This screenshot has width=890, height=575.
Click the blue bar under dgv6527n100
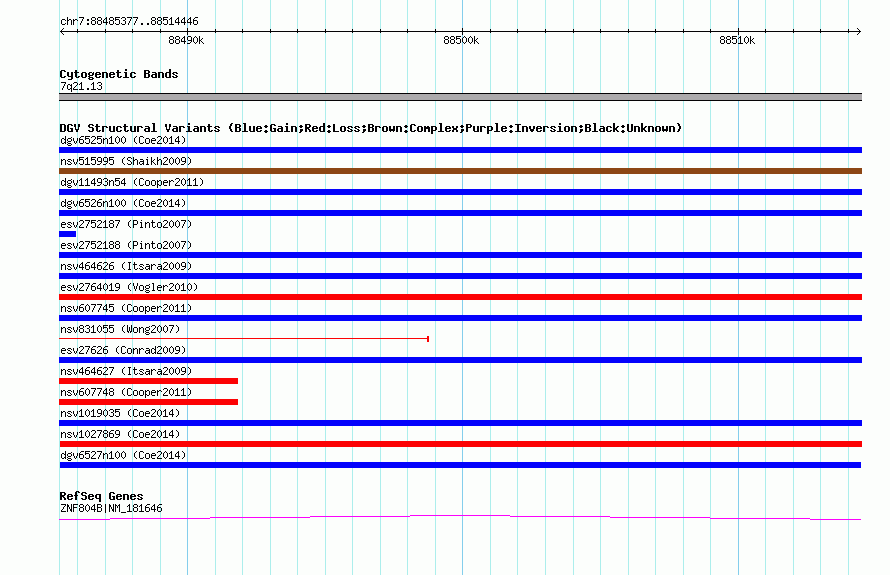460,465
